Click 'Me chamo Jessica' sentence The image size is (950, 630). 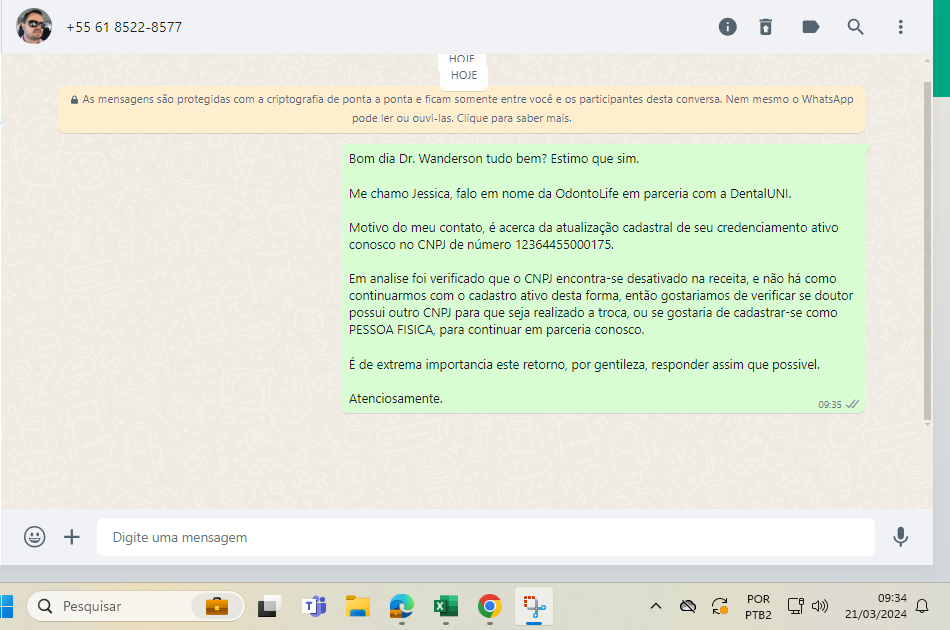click(x=570, y=194)
